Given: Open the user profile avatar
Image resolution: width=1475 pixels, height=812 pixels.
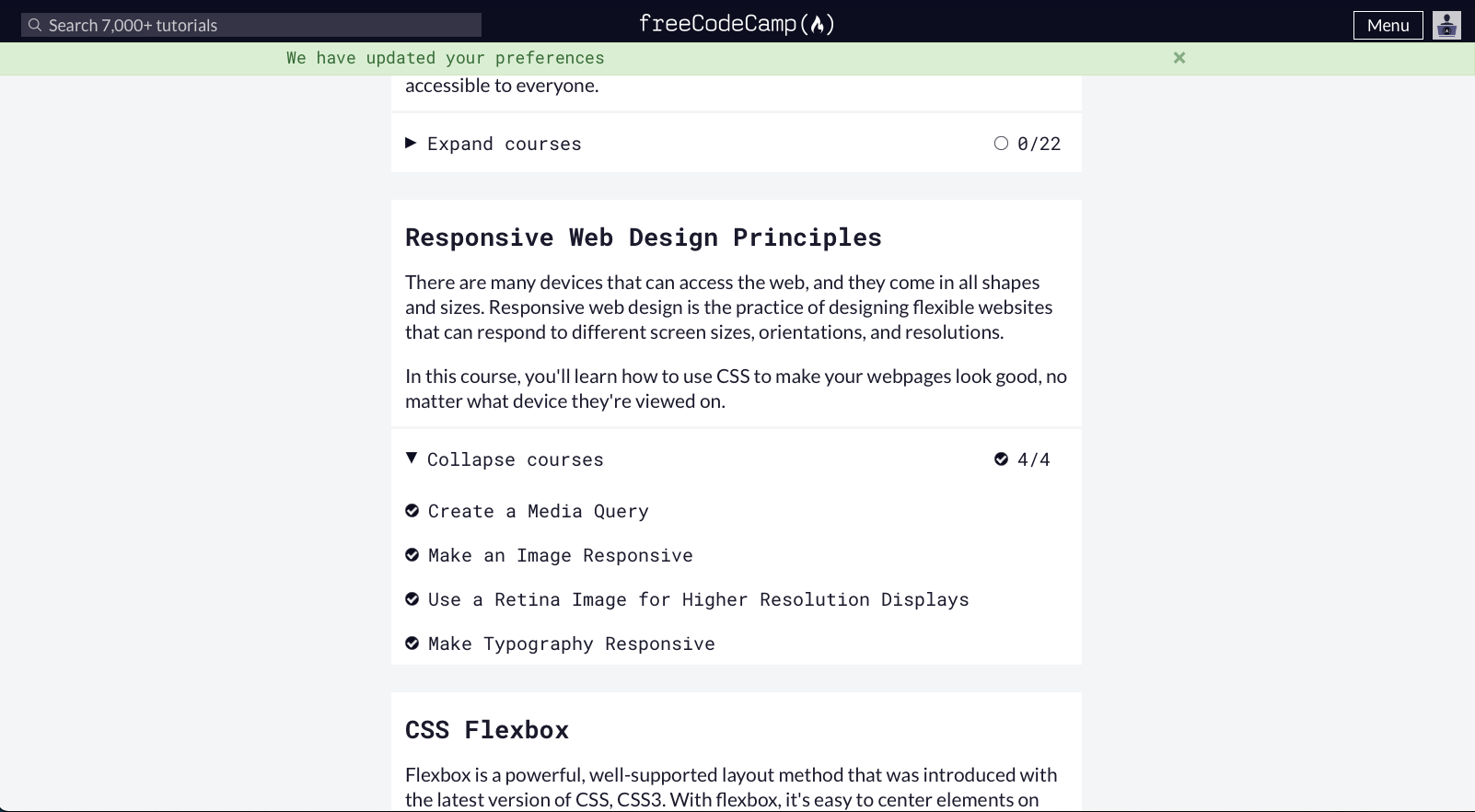Looking at the screenshot, I should [1446, 25].
